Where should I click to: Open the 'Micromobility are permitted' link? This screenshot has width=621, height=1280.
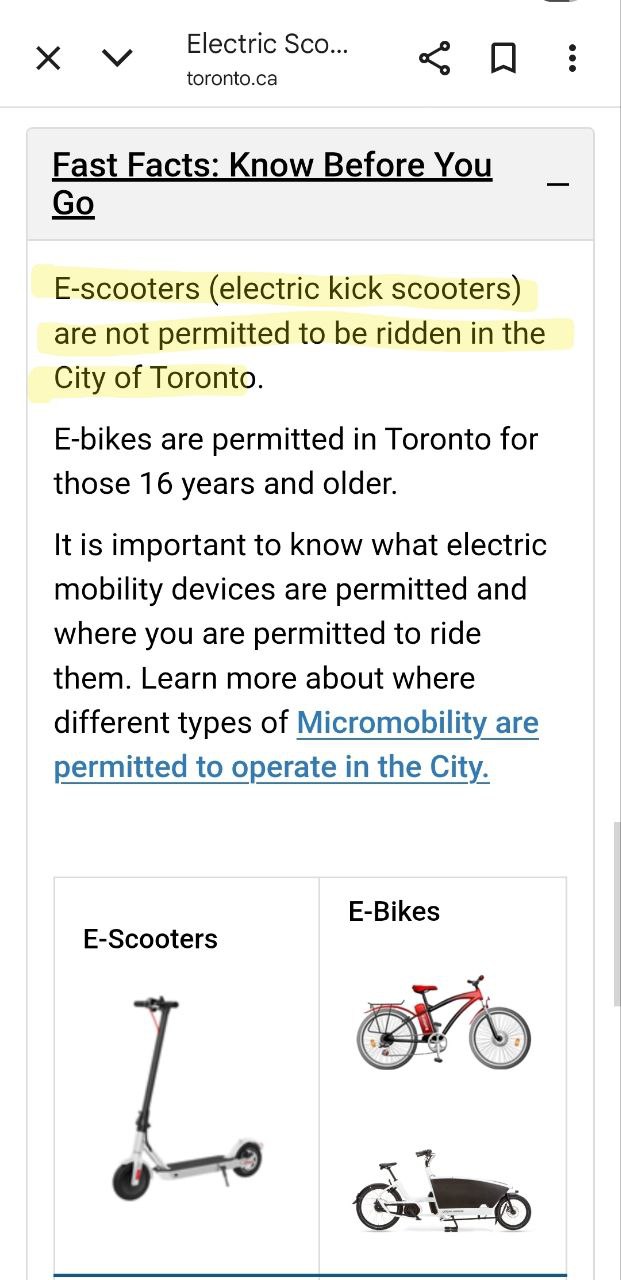click(417, 723)
